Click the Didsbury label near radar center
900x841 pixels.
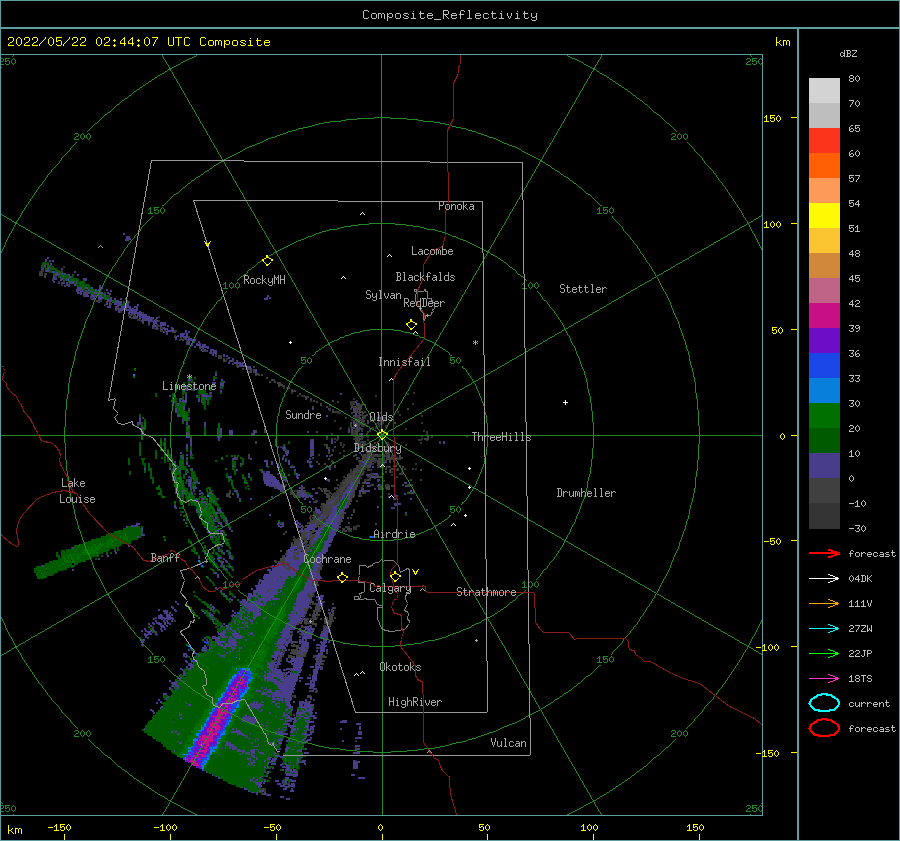[378, 448]
